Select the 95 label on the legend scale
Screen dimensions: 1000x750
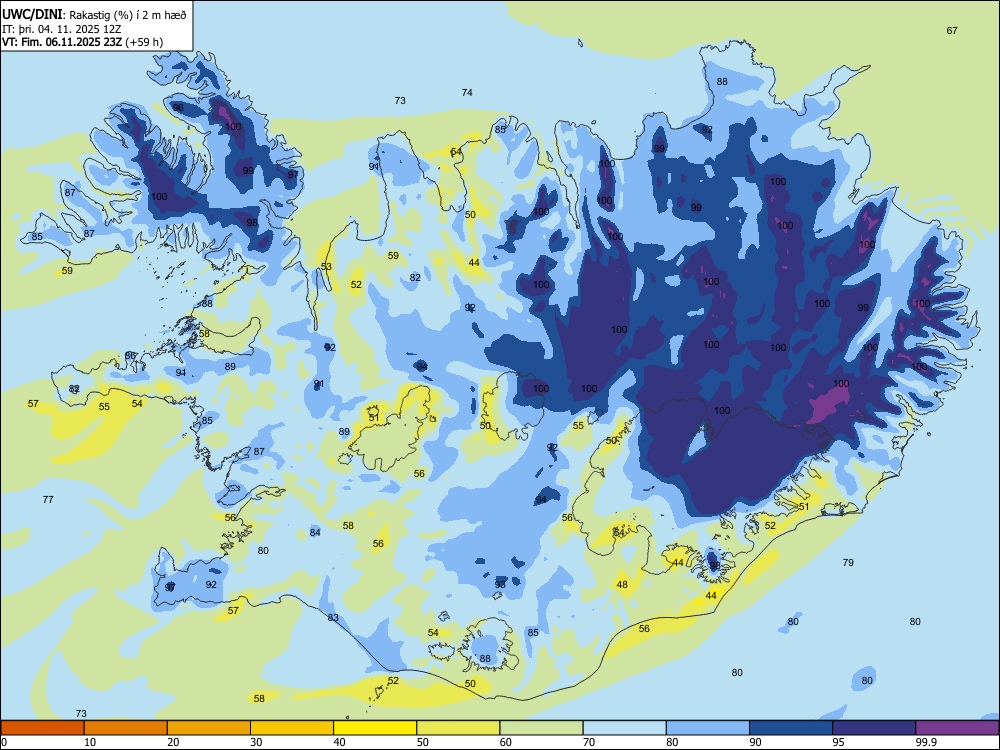tap(839, 742)
